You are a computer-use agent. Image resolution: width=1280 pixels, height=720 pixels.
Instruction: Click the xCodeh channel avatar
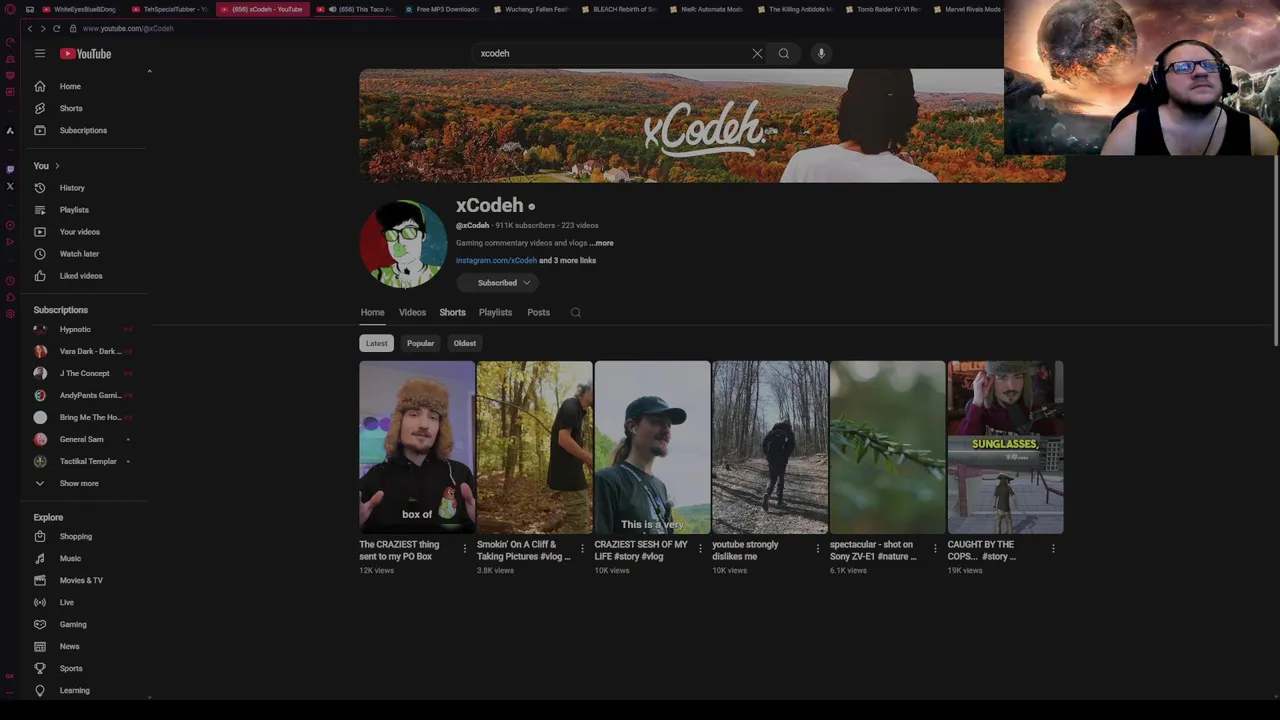pos(403,243)
